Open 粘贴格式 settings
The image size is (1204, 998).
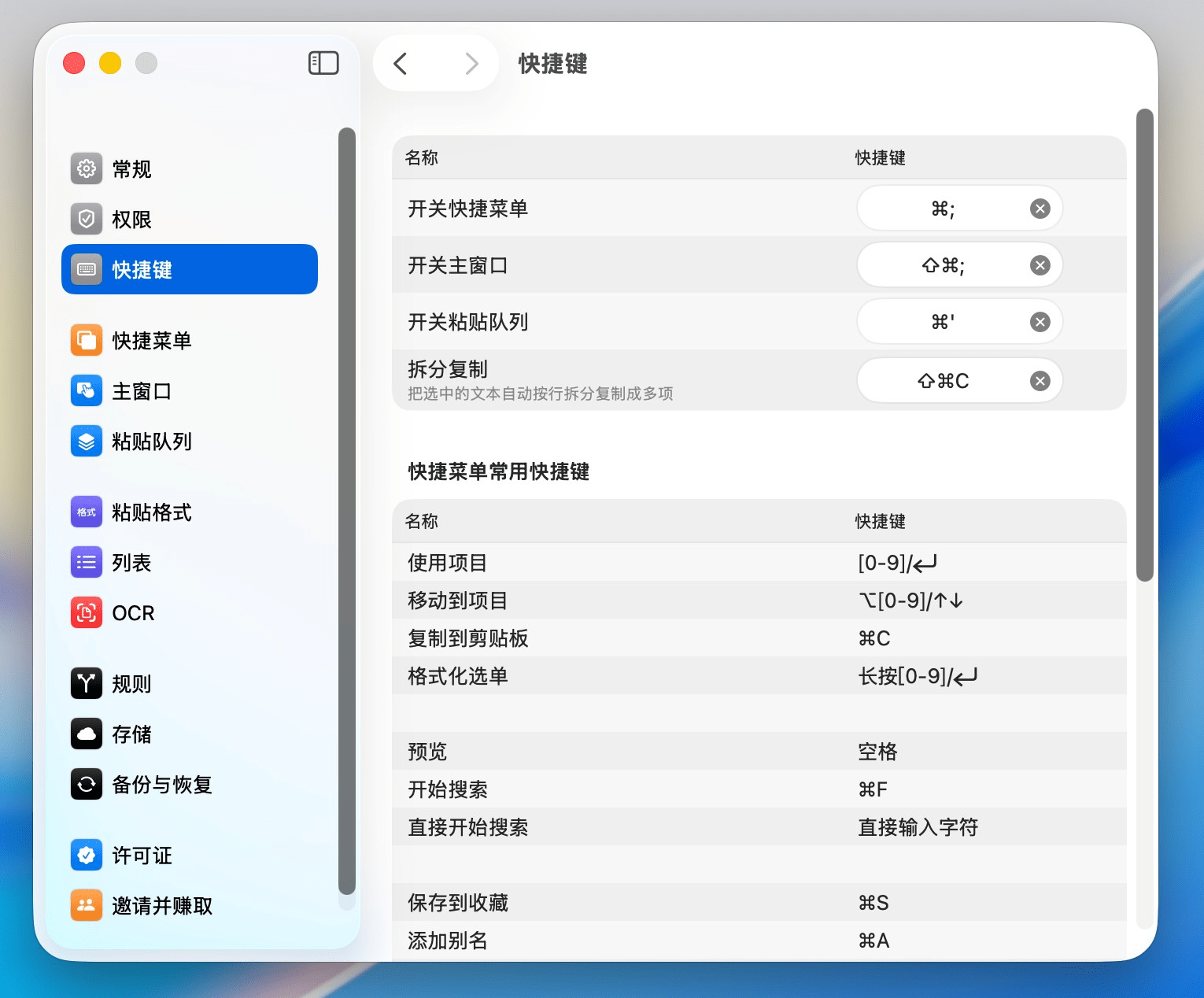(x=152, y=512)
